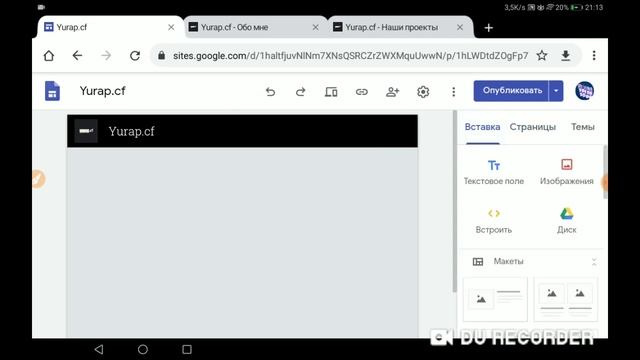Tap the Android recent apps button
640x360 pixels.
pos(187,349)
